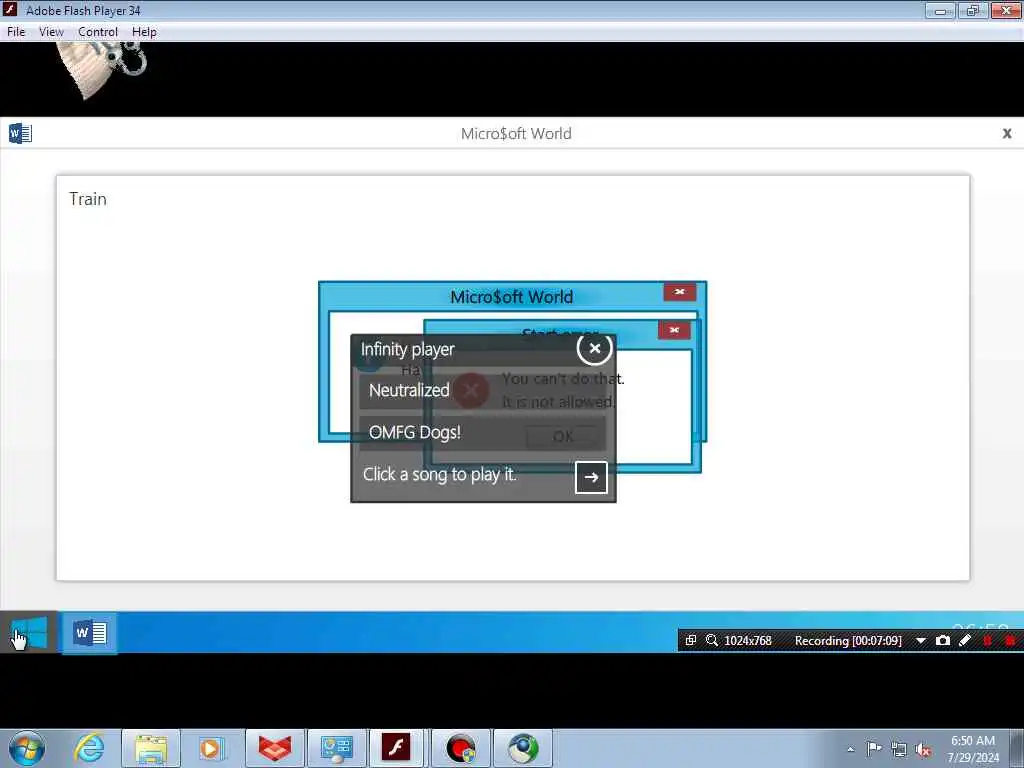
Task: Open the Help menu
Action: click(x=144, y=32)
